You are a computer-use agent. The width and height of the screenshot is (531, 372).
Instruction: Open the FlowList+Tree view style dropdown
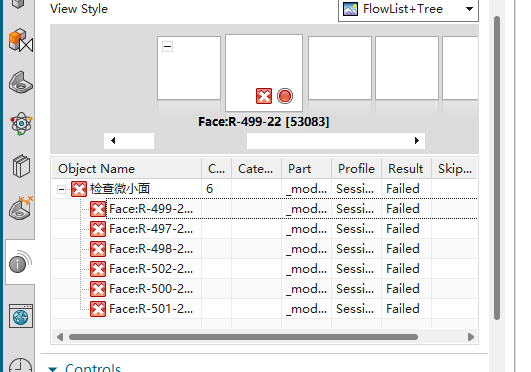(x=408, y=9)
